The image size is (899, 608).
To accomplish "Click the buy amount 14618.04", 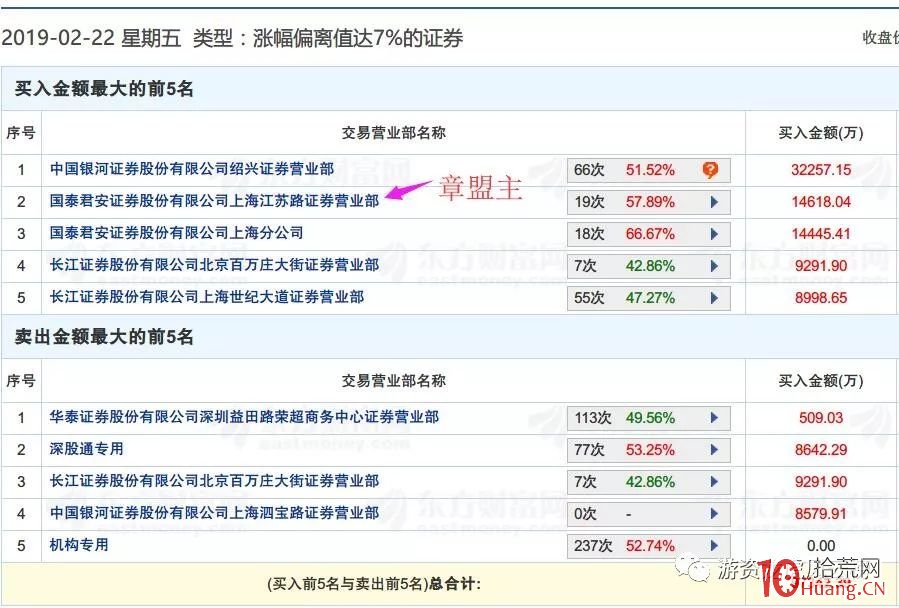I will (821, 202).
